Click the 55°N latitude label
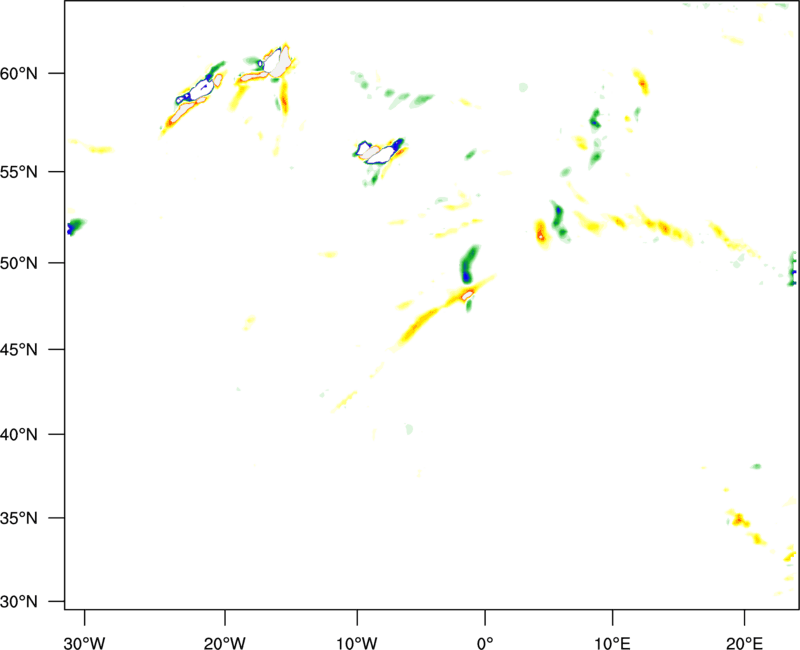The width and height of the screenshot is (800, 650). tap(19, 172)
